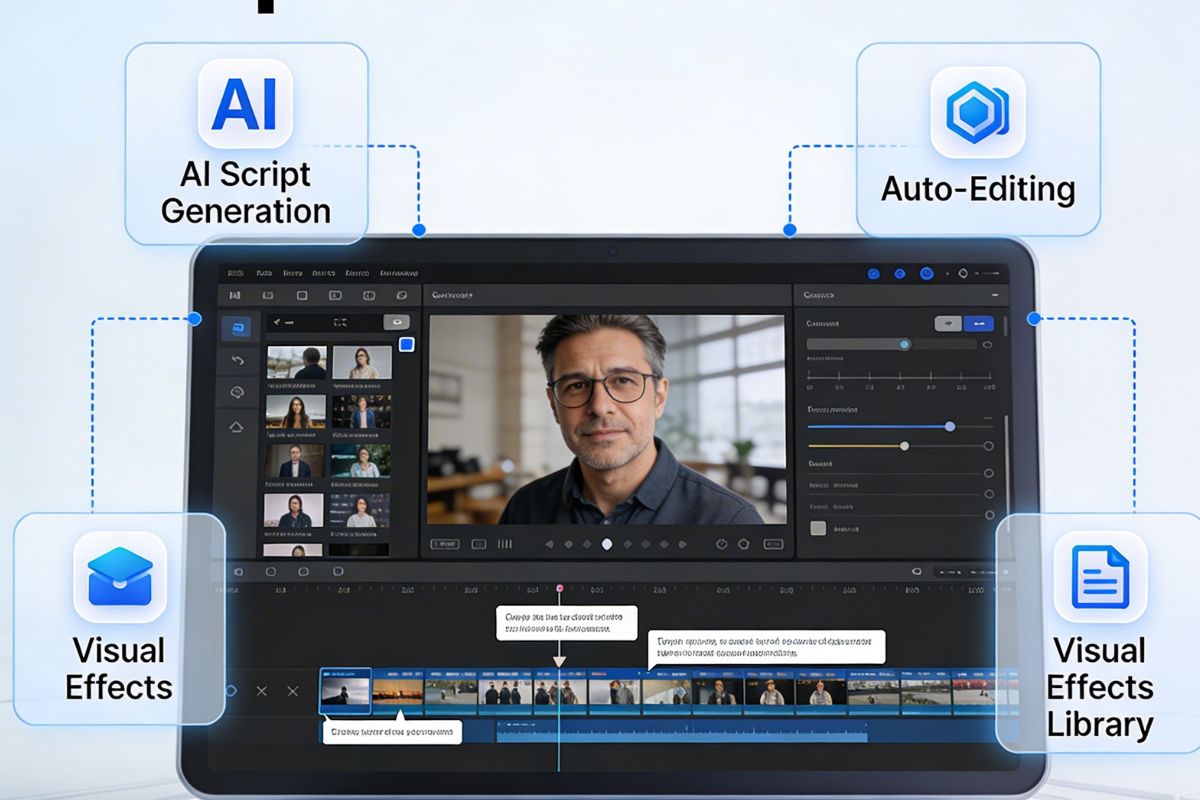Click the leftmost boxed button under the video preview
Image resolution: width=1200 pixels, height=800 pixels.
tap(444, 544)
